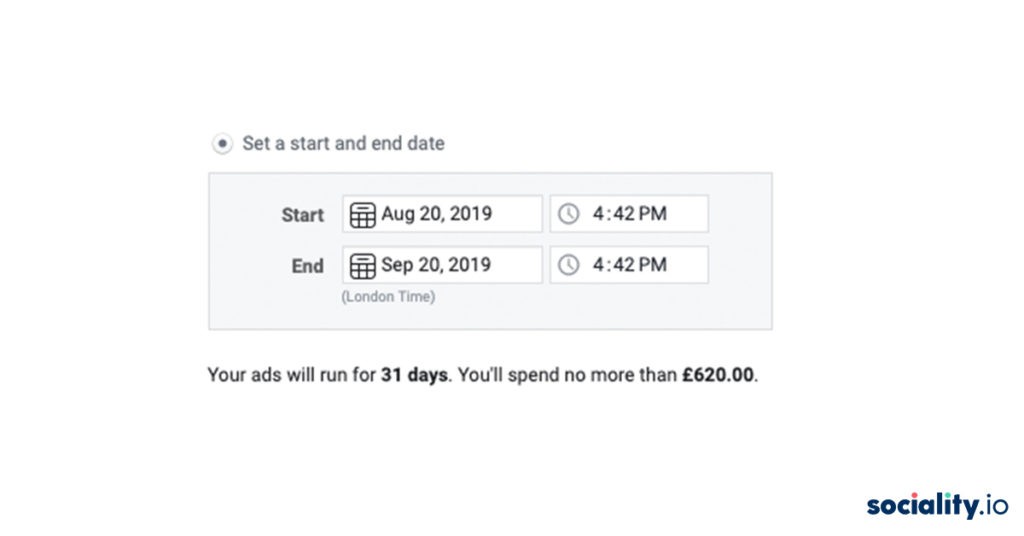The height and width of the screenshot is (536, 1024).
Task: Open the calendar icon beside Aug 20, 2019
Action: 362,214
